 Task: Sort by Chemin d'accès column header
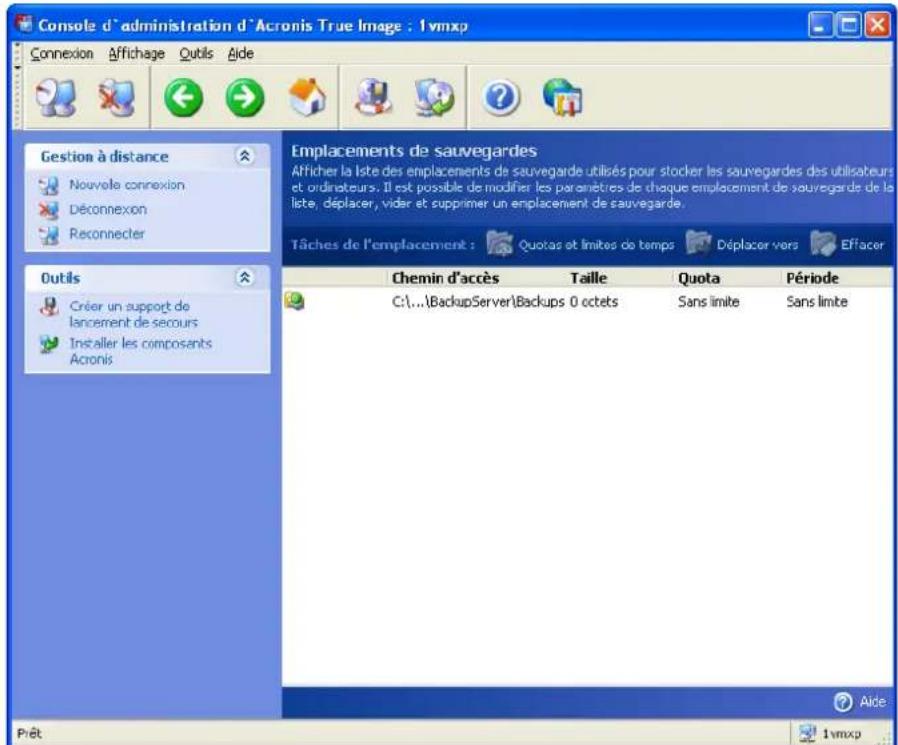tap(446, 278)
